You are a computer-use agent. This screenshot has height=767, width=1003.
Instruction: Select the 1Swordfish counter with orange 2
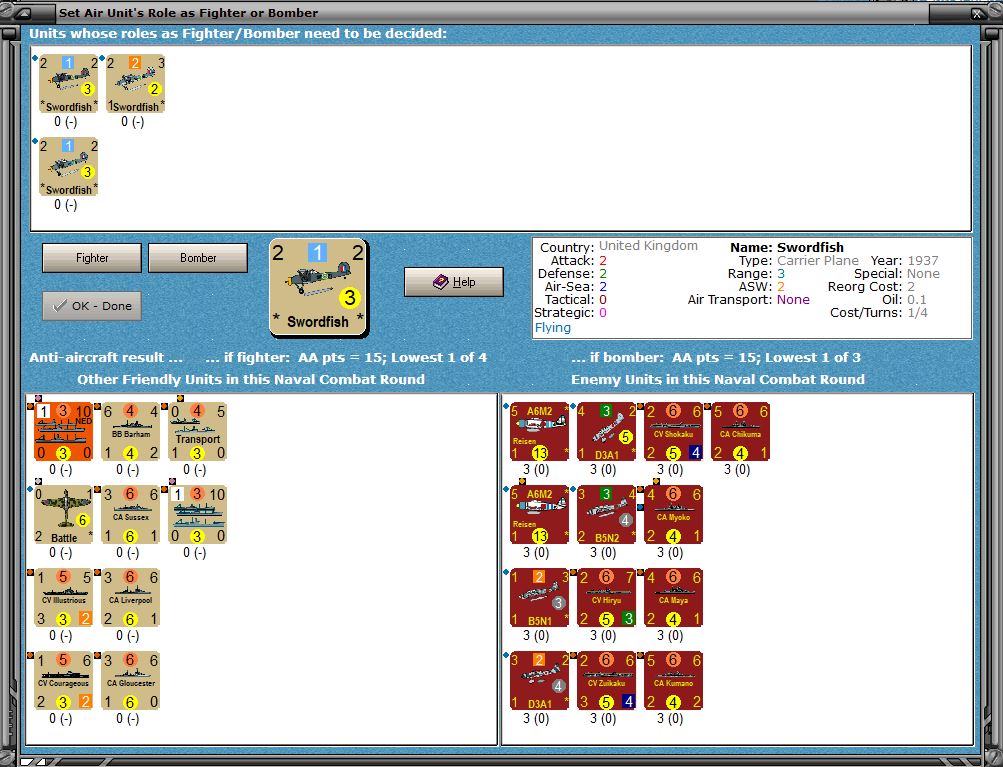coord(136,84)
